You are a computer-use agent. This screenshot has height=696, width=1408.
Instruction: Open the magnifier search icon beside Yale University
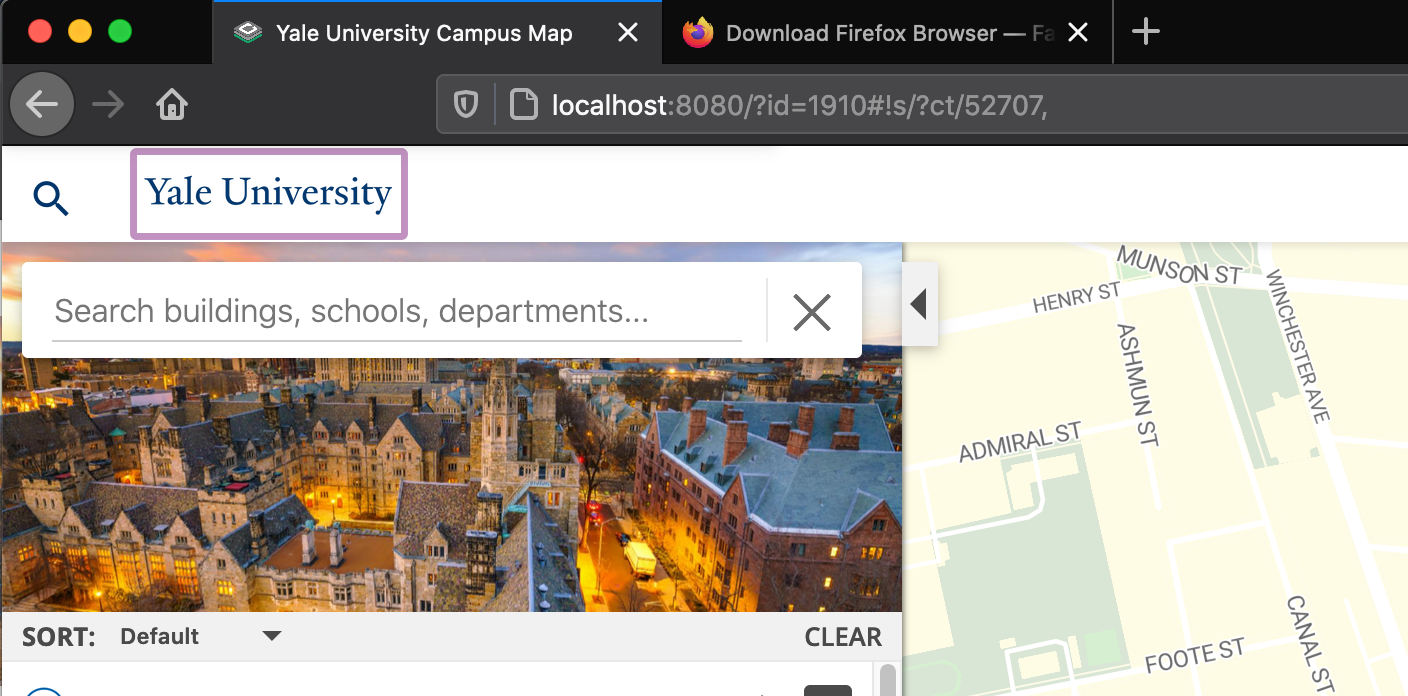(51, 198)
